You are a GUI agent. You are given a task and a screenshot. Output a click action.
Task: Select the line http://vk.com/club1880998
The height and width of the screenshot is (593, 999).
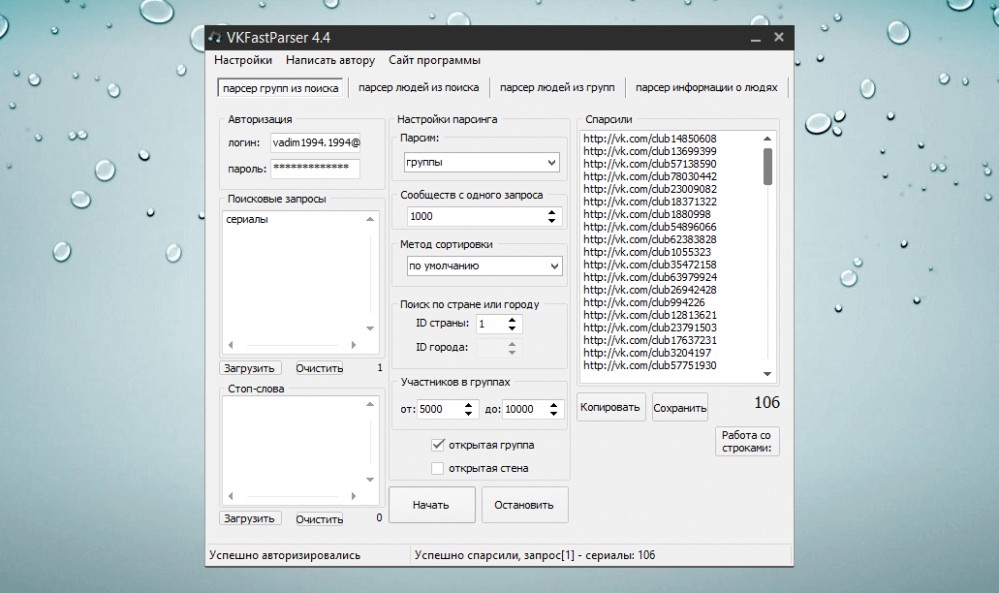[647, 214]
